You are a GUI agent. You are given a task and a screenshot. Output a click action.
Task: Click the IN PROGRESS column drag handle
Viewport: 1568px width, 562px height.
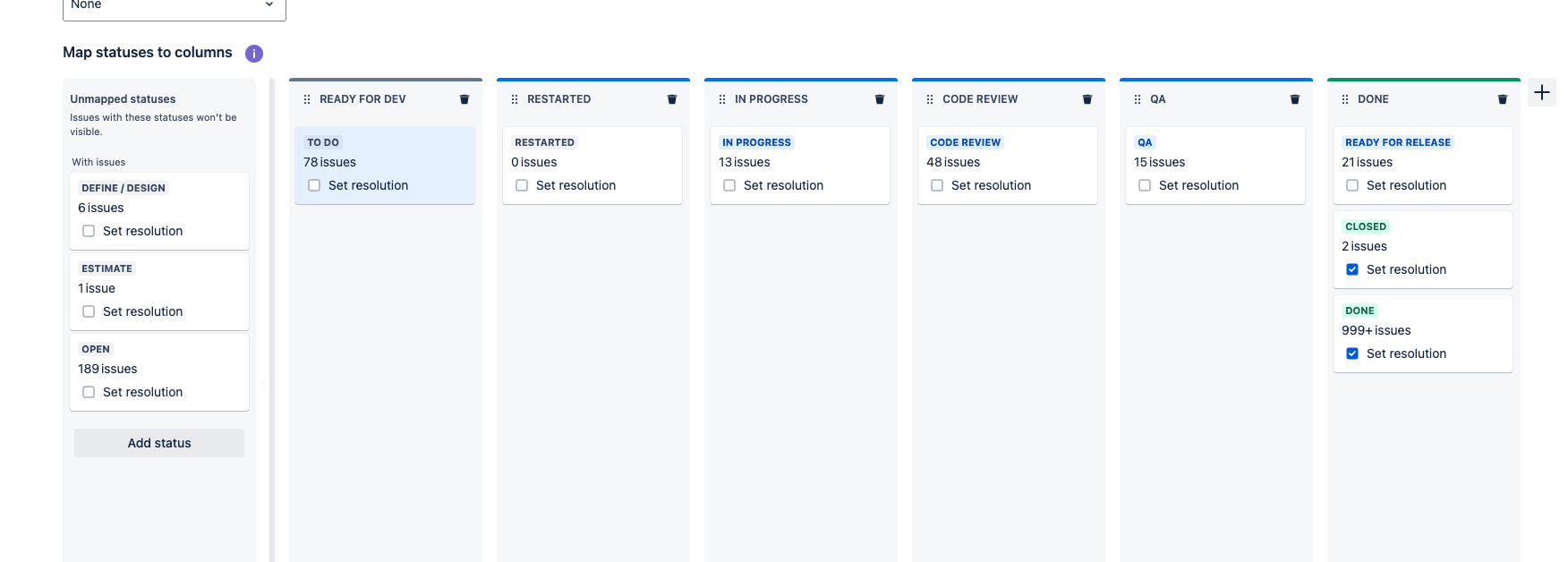click(x=722, y=99)
